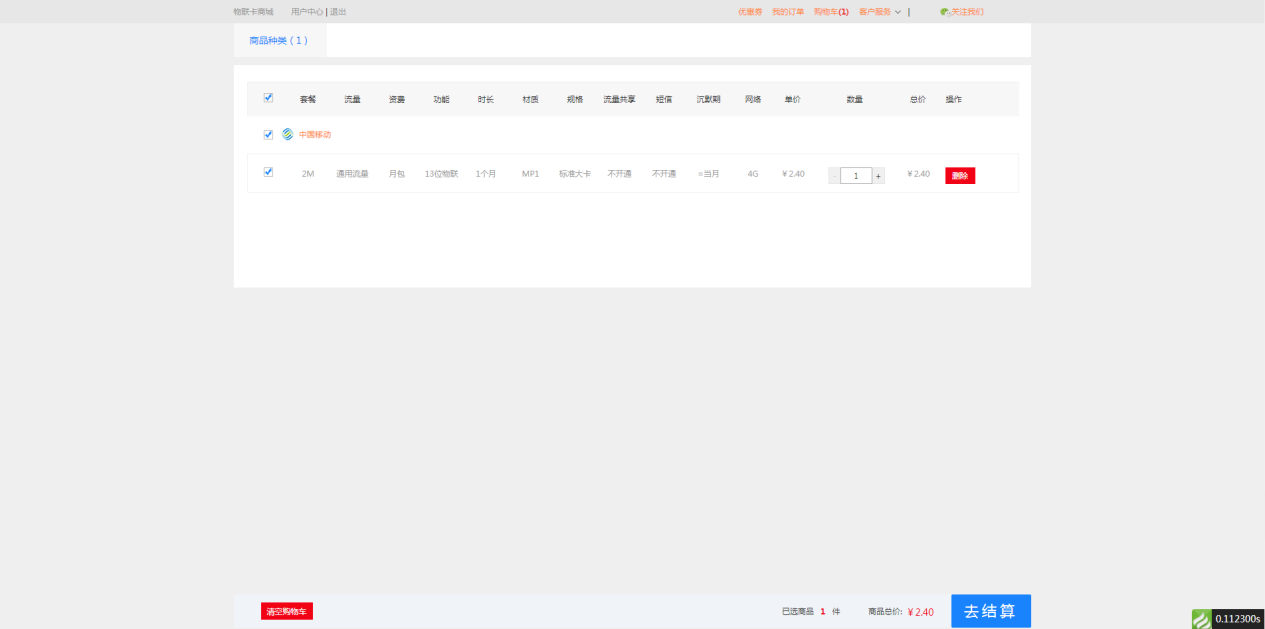The image size is (1265, 629).
Task: Open 优惠券 in top navigation
Action: click(x=750, y=12)
